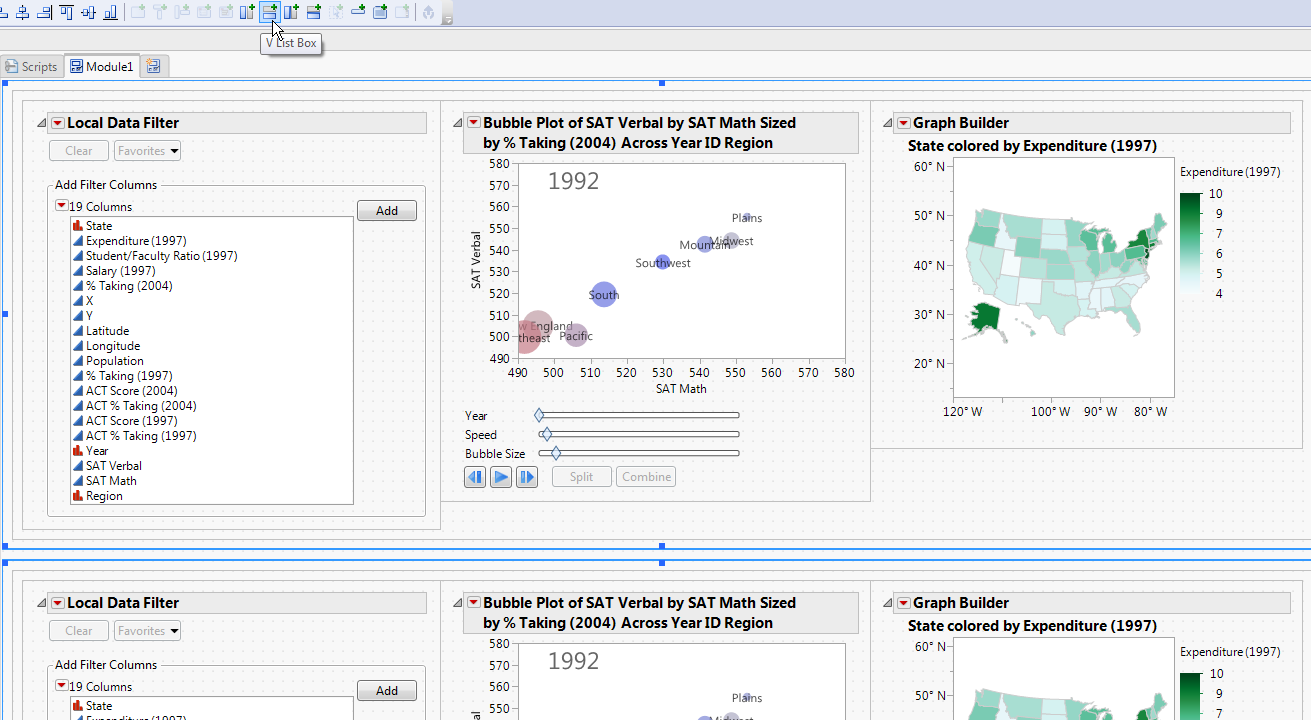The width and height of the screenshot is (1311, 726).
Task: Click the align bottom edges toolbar icon
Action: 110,12
